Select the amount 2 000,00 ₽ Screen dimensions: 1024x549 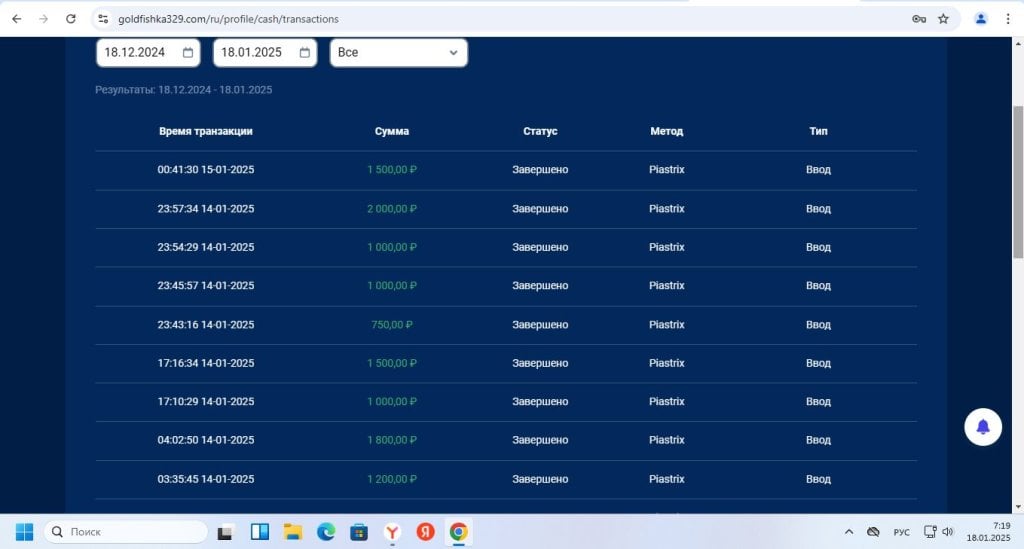point(392,209)
